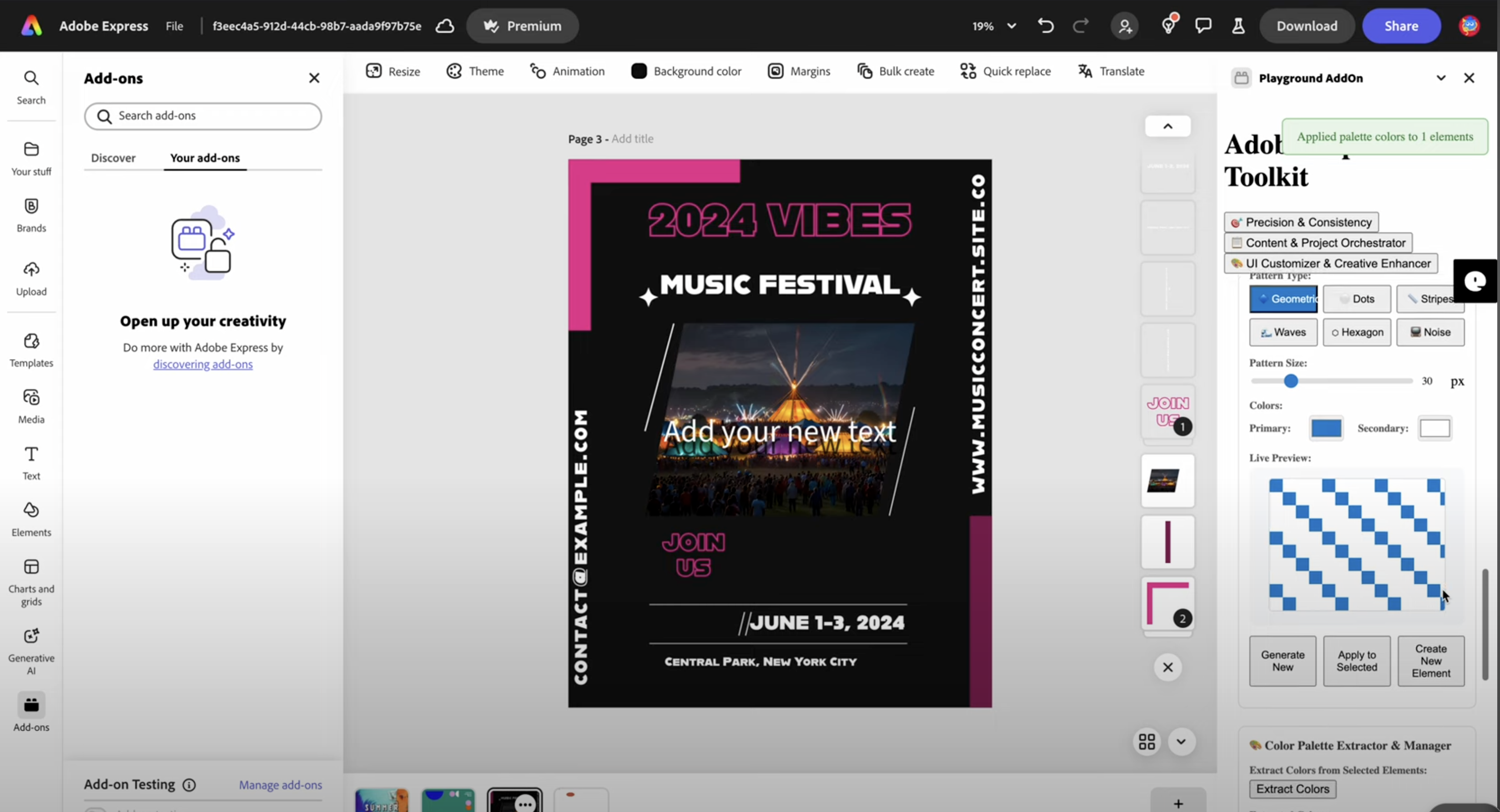Click the grid view icon

click(1147, 741)
